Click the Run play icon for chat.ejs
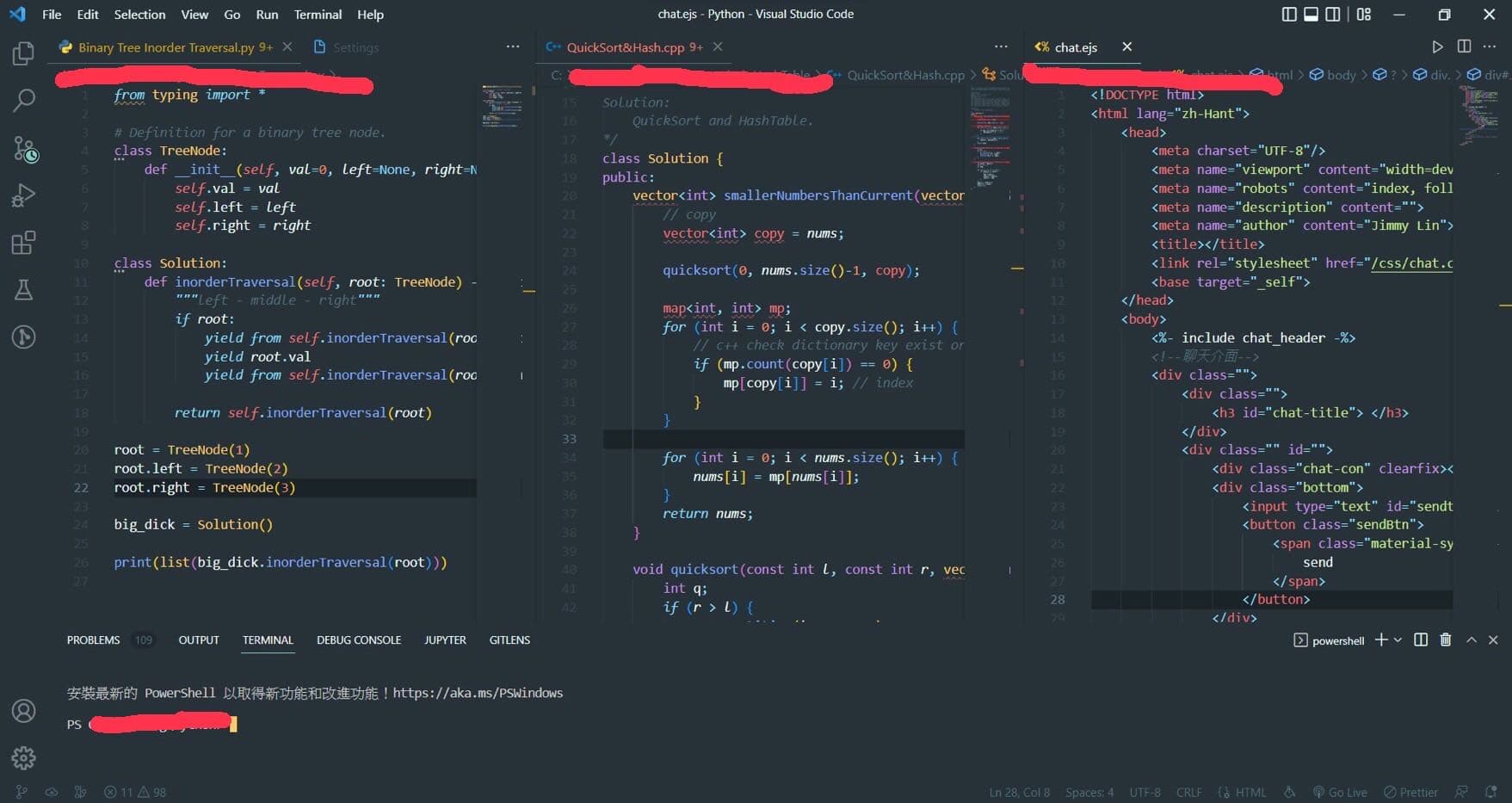1512x803 pixels. [1437, 46]
